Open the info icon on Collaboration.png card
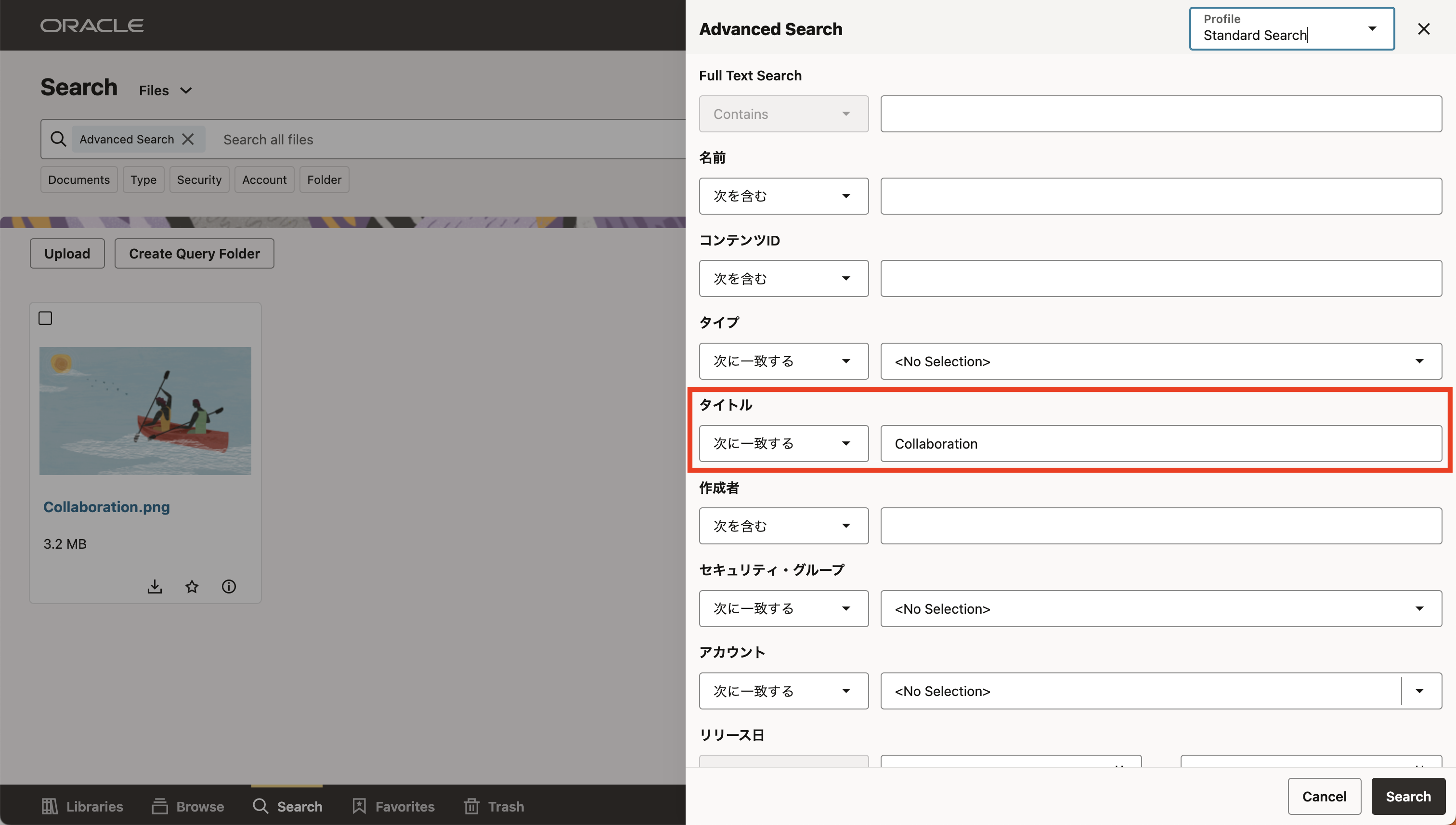The image size is (1456, 825). tap(229, 586)
